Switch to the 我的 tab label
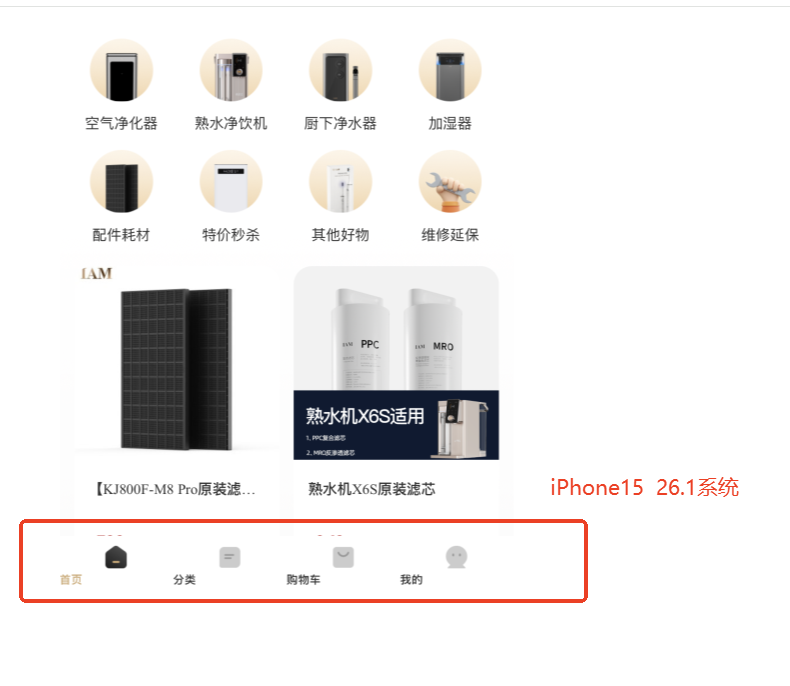Image resolution: width=790 pixels, height=686 pixels. (x=411, y=580)
